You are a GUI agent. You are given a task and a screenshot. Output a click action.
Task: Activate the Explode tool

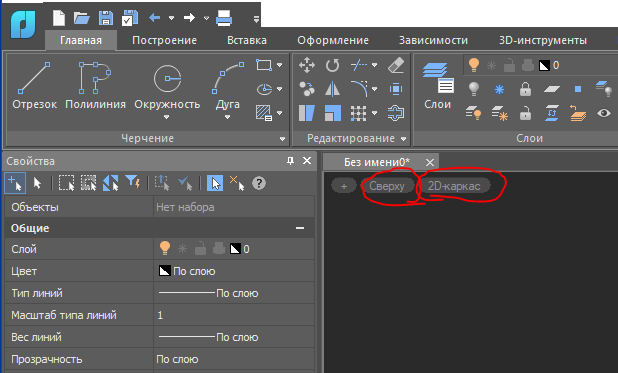point(396,89)
